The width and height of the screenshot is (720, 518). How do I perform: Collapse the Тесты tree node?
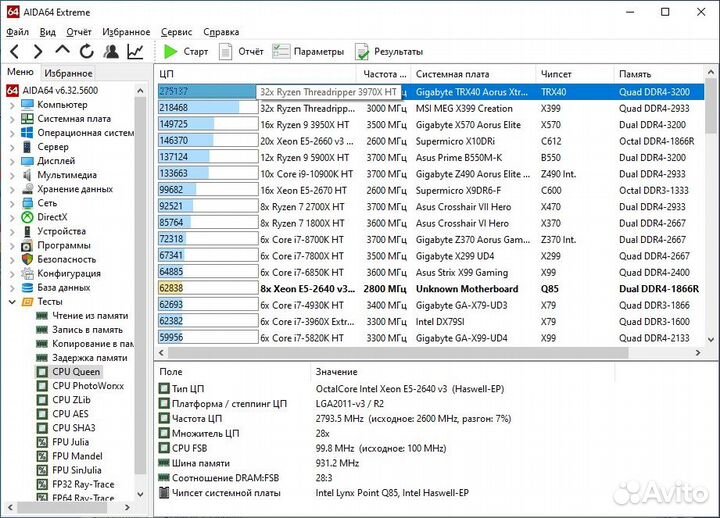click(12, 302)
